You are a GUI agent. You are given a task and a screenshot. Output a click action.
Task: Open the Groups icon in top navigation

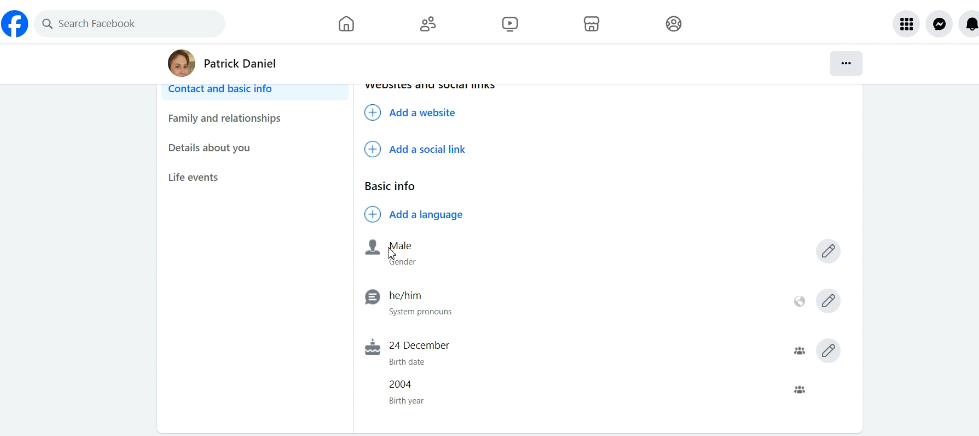click(674, 24)
